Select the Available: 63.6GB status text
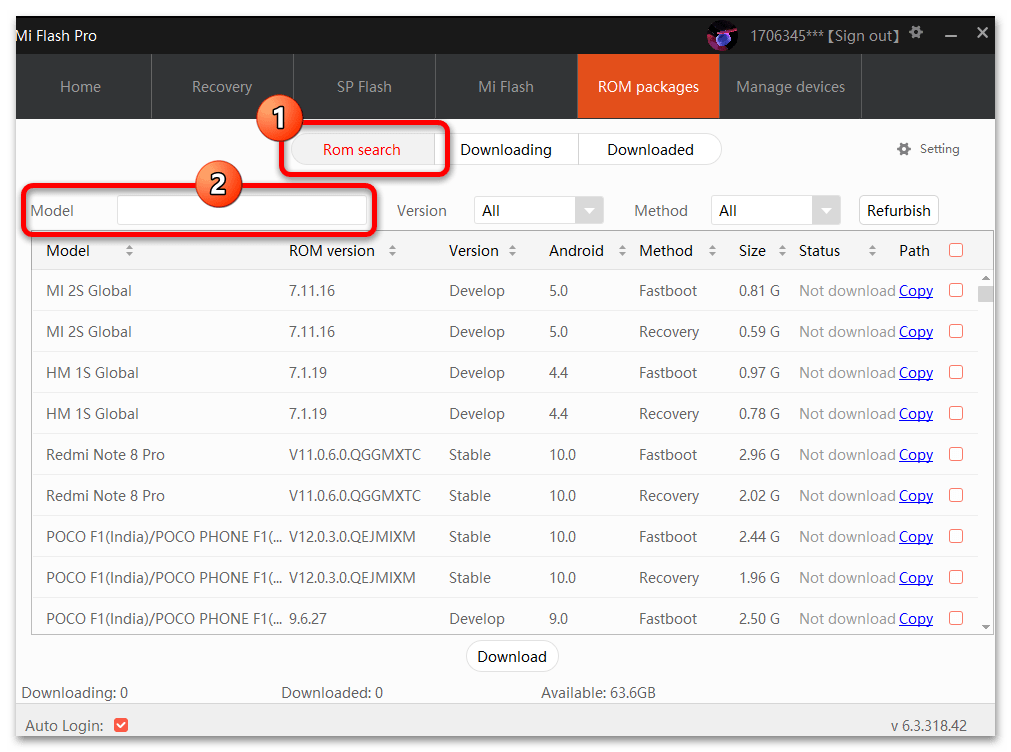This screenshot has width=1011, height=752. tap(598, 693)
